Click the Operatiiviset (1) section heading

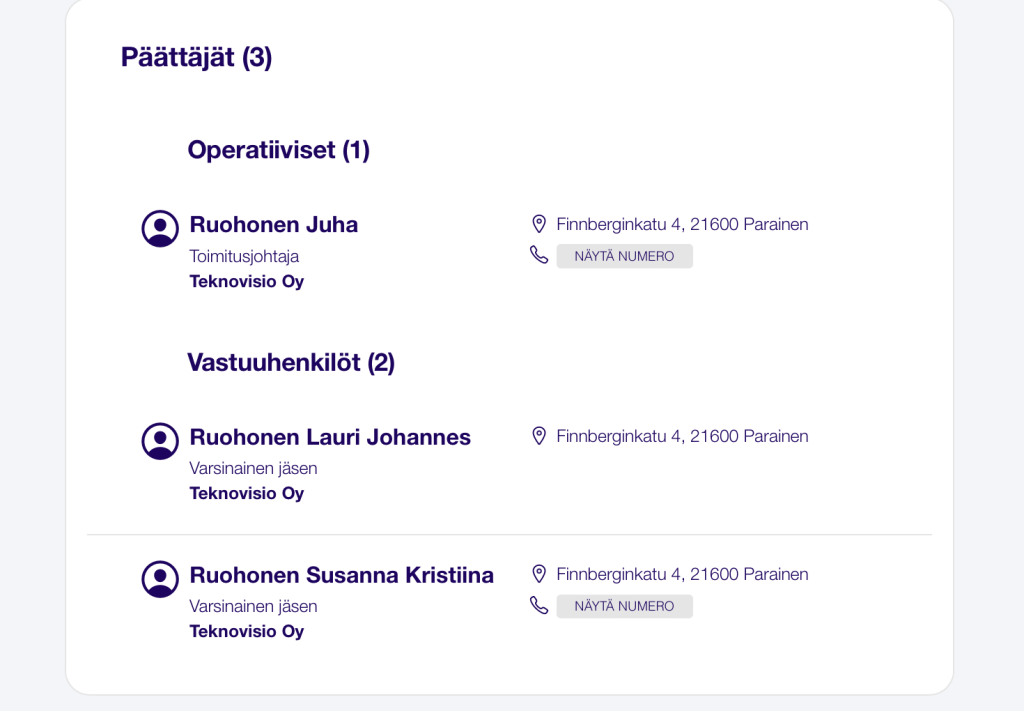(279, 150)
